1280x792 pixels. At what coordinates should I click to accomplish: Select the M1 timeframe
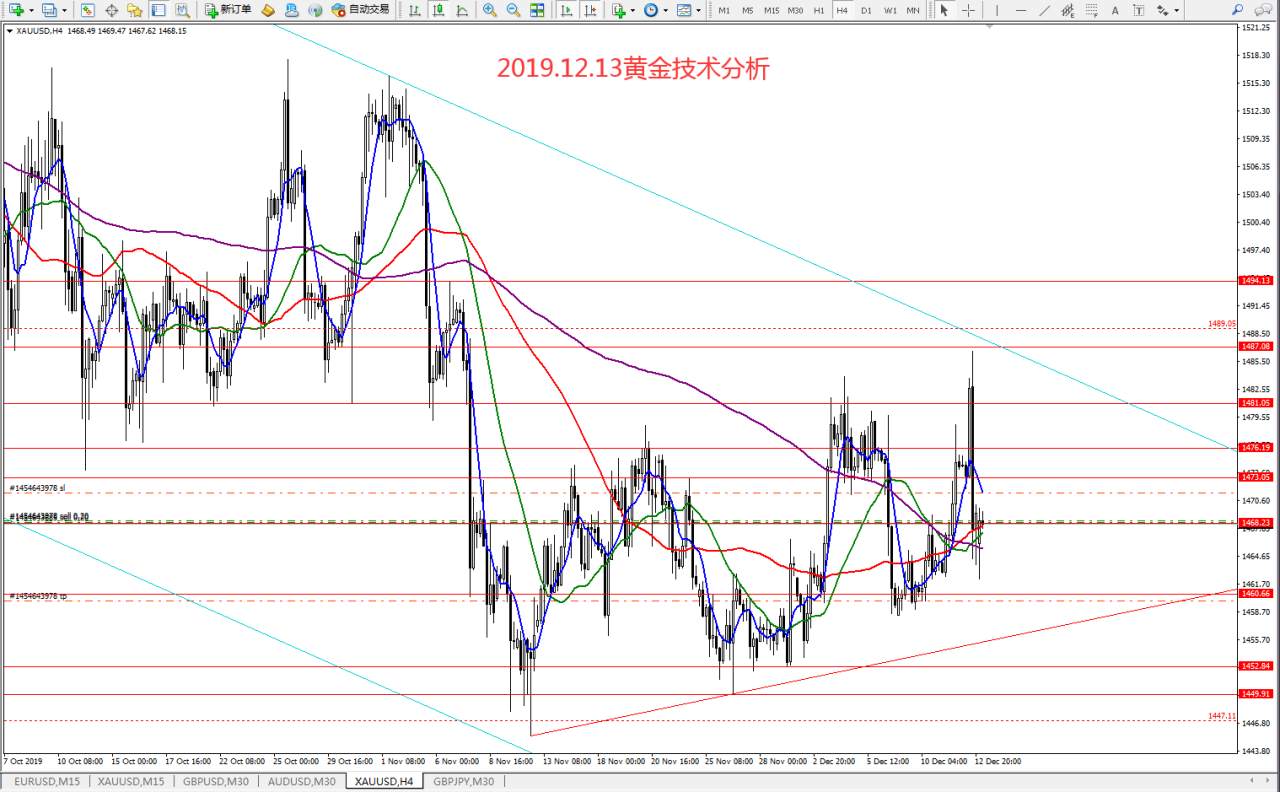(724, 10)
